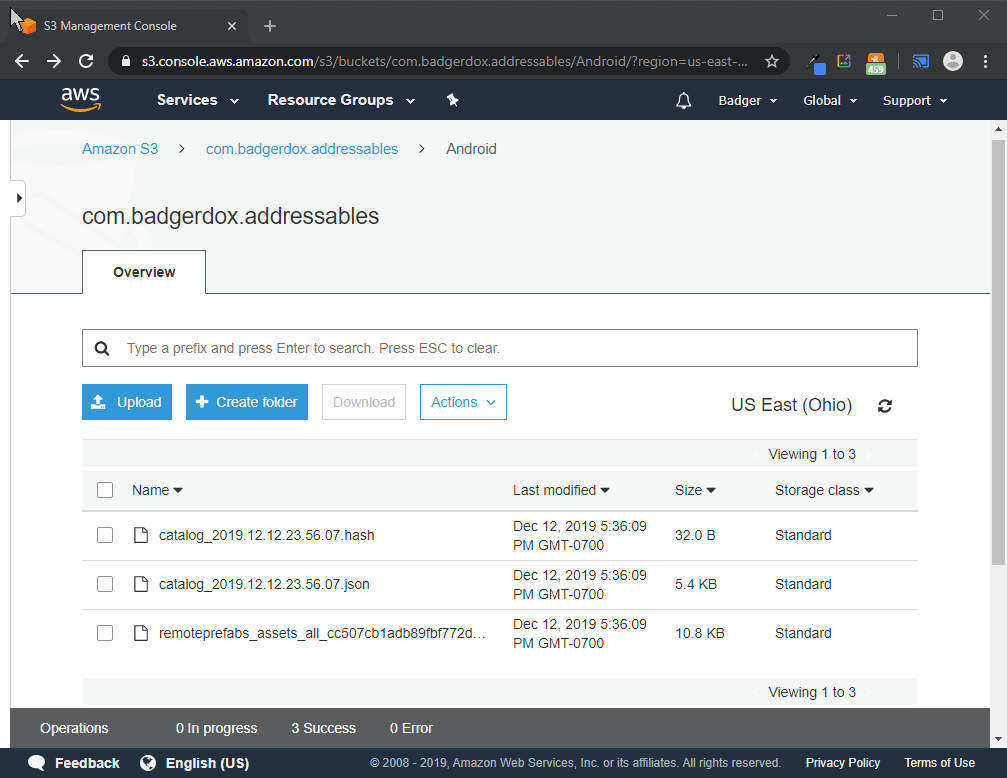Click the 0 In progress operations status
The height and width of the screenshot is (778, 1007).
click(216, 728)
